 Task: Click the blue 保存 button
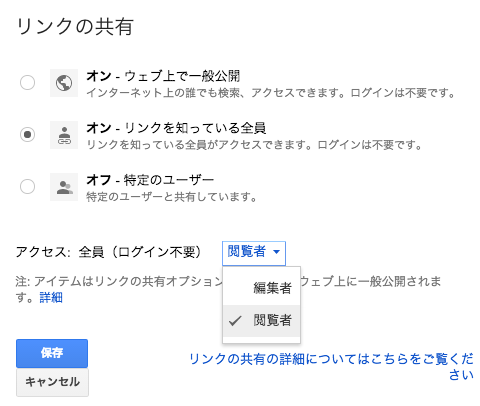pos(52,353)
